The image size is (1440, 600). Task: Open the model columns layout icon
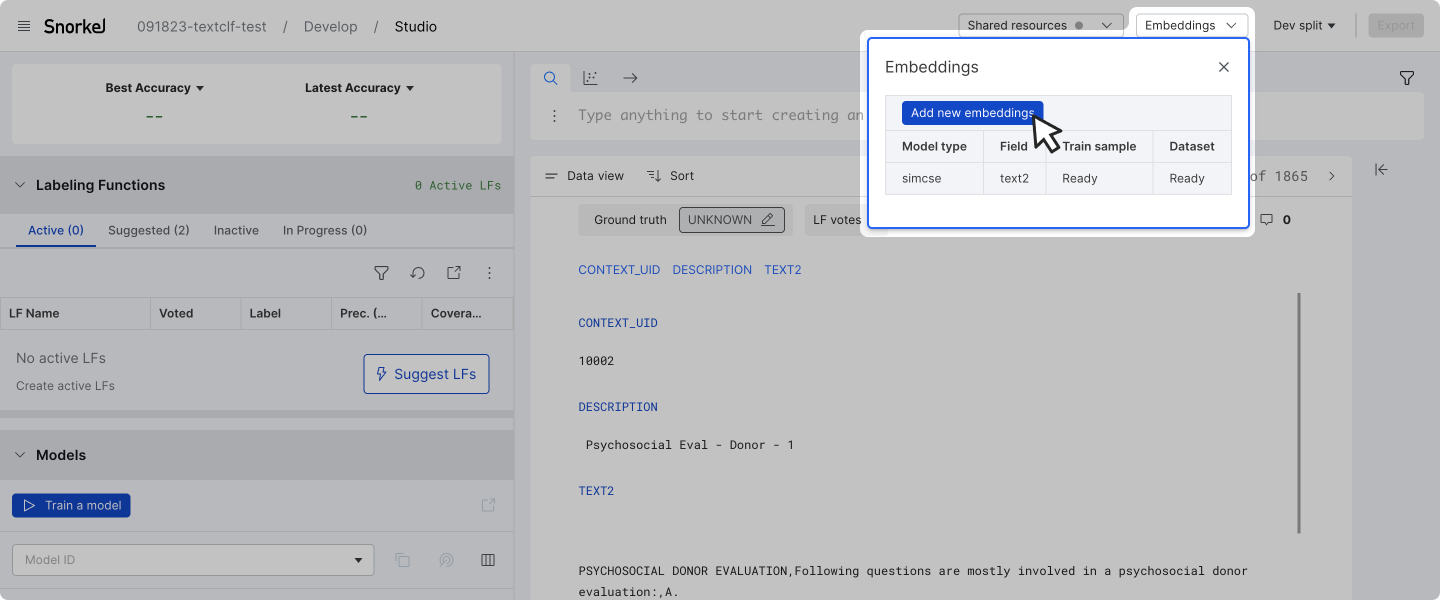click(x=488, y=560)
